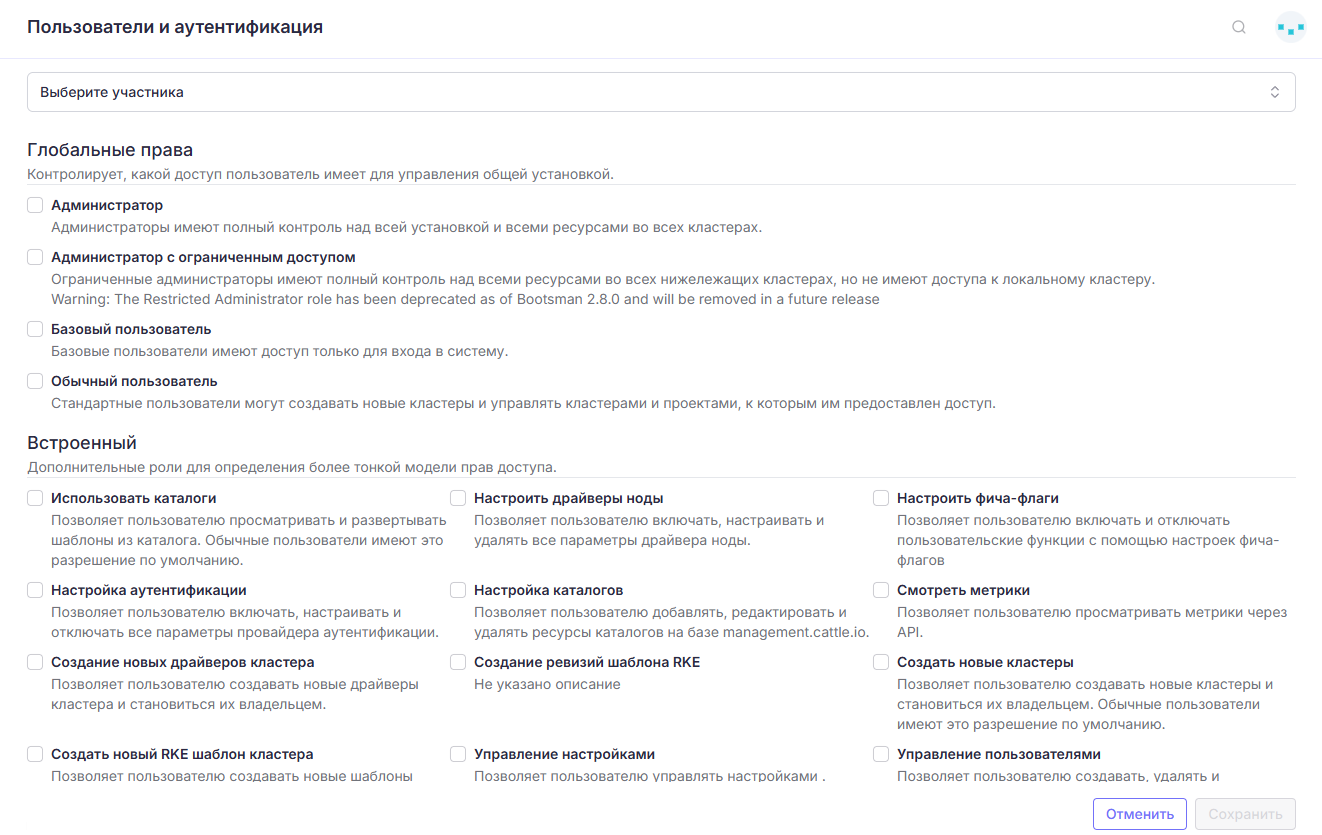Screen dimensions: 1322x835
Task: Enable Создание новых драйверов кластера
Action: 35,662
